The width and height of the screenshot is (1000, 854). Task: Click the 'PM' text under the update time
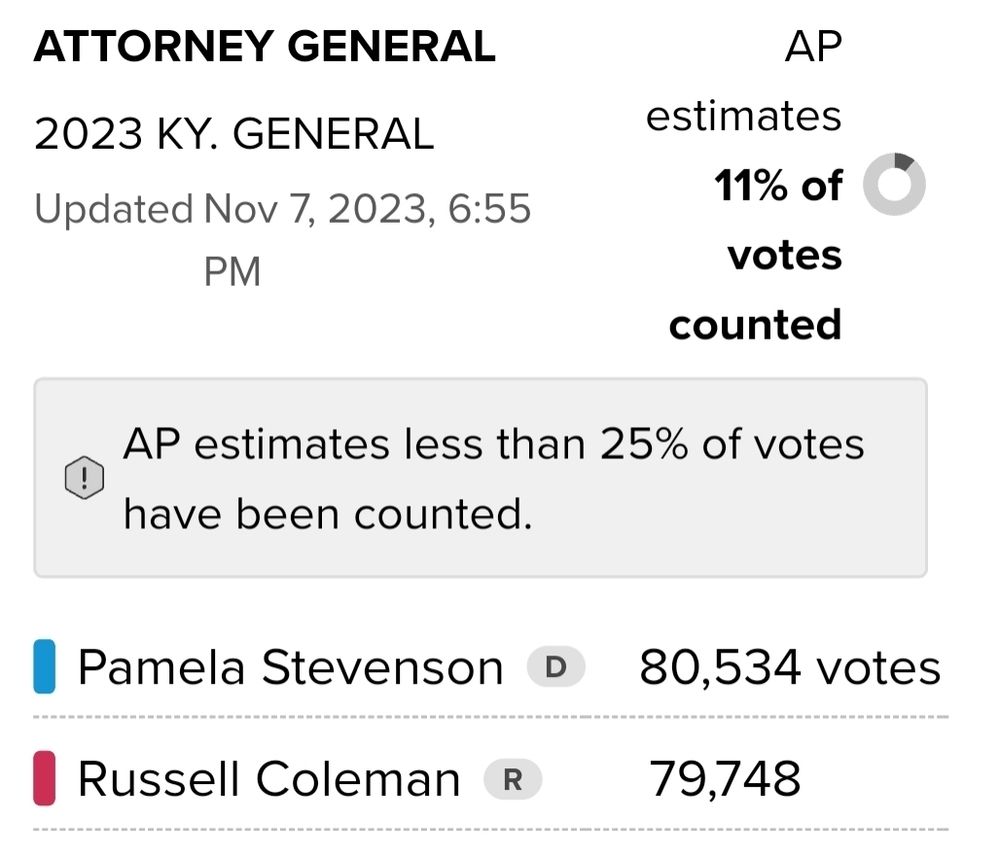(232, 272)
